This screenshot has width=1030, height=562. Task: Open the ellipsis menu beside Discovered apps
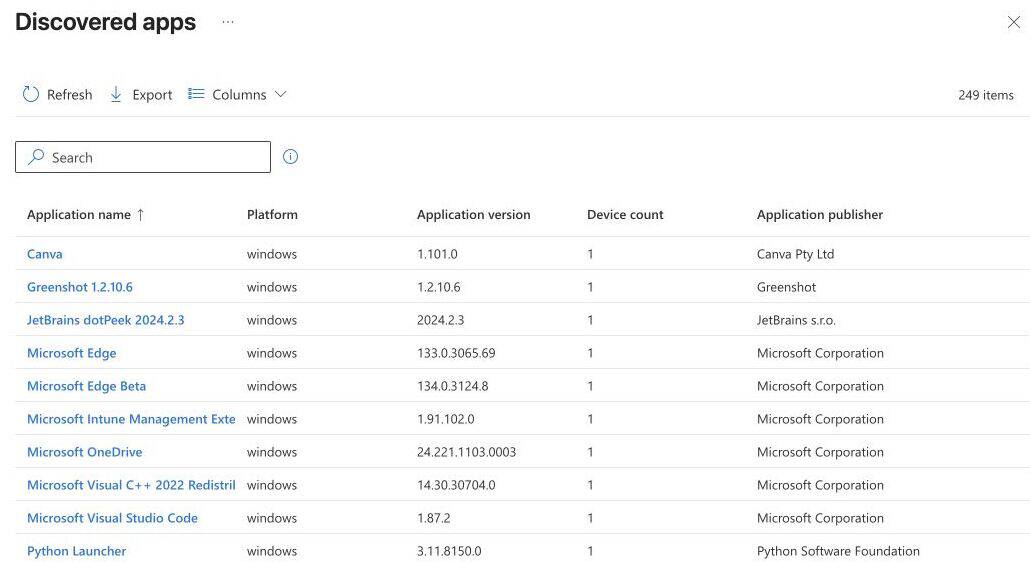228,22
